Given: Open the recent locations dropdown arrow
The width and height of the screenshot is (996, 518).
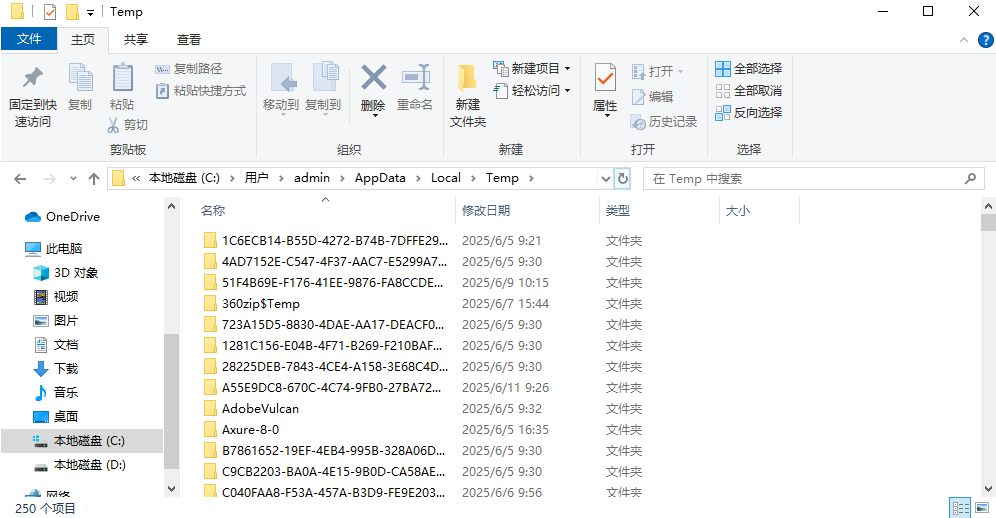Looking at the screenshot, I should pyautogui.click(x=73, y=179).
